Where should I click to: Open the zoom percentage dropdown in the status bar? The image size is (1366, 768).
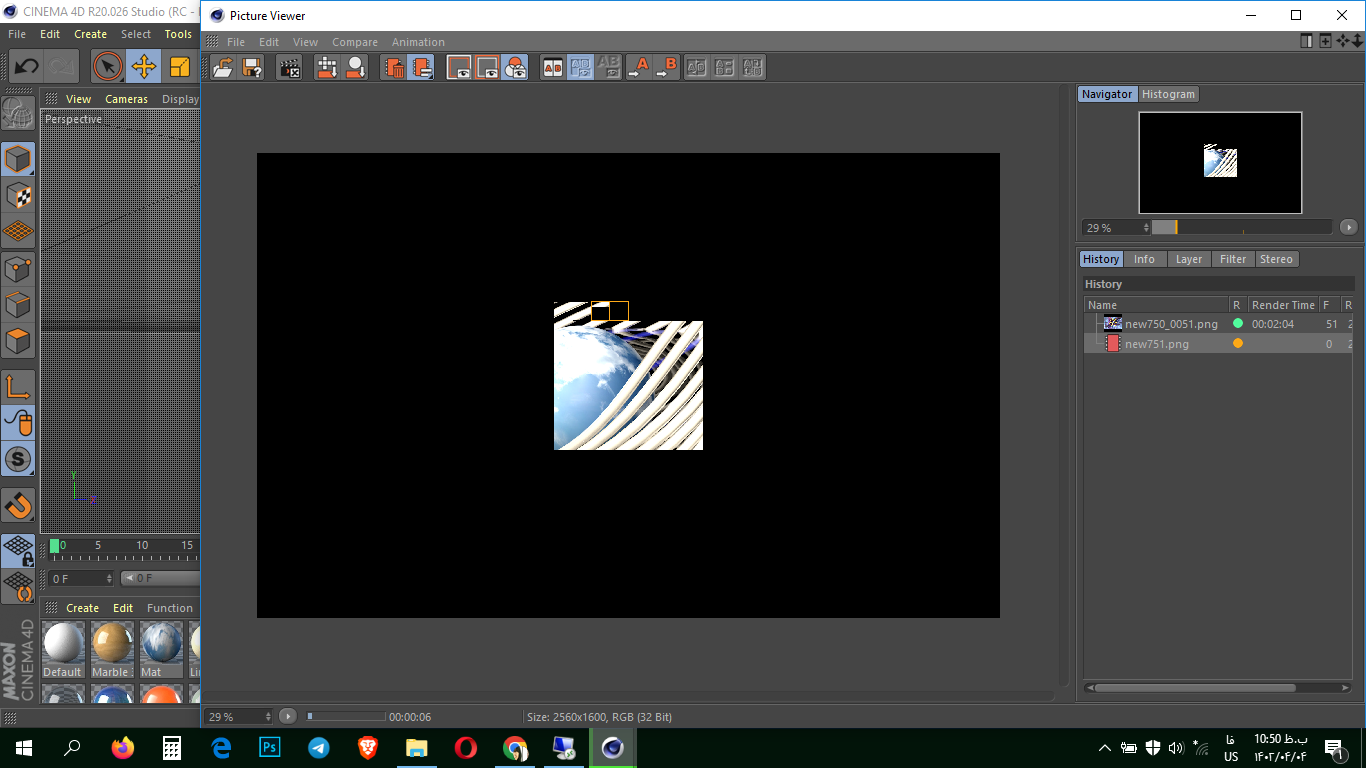(x=237, y=716)
